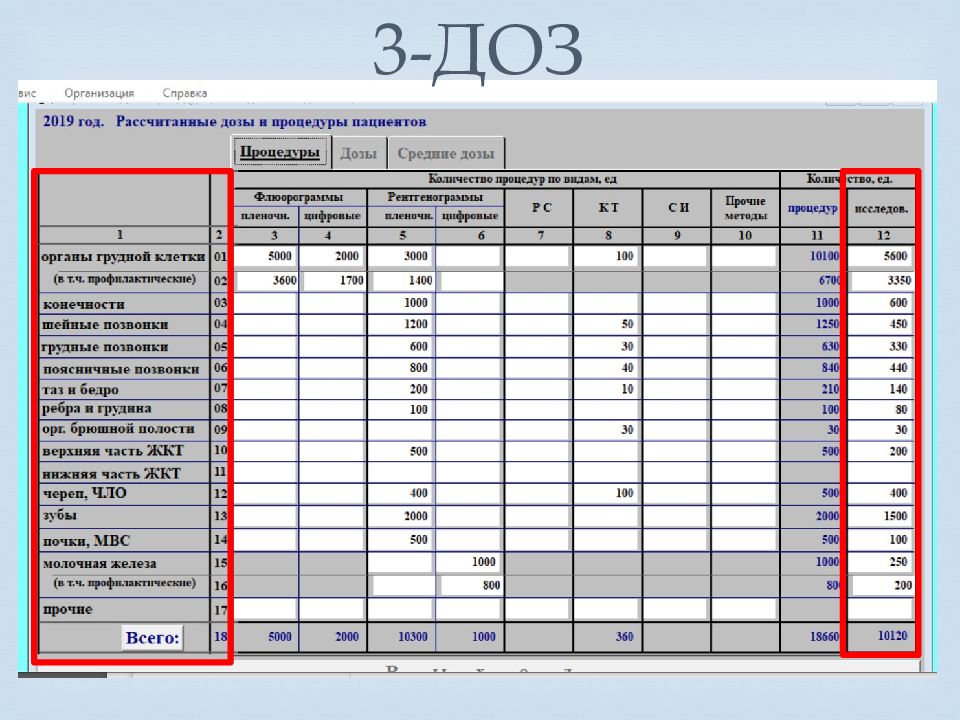Switch to the Дозы tab
960x720 pixels.
pos(358,154)
